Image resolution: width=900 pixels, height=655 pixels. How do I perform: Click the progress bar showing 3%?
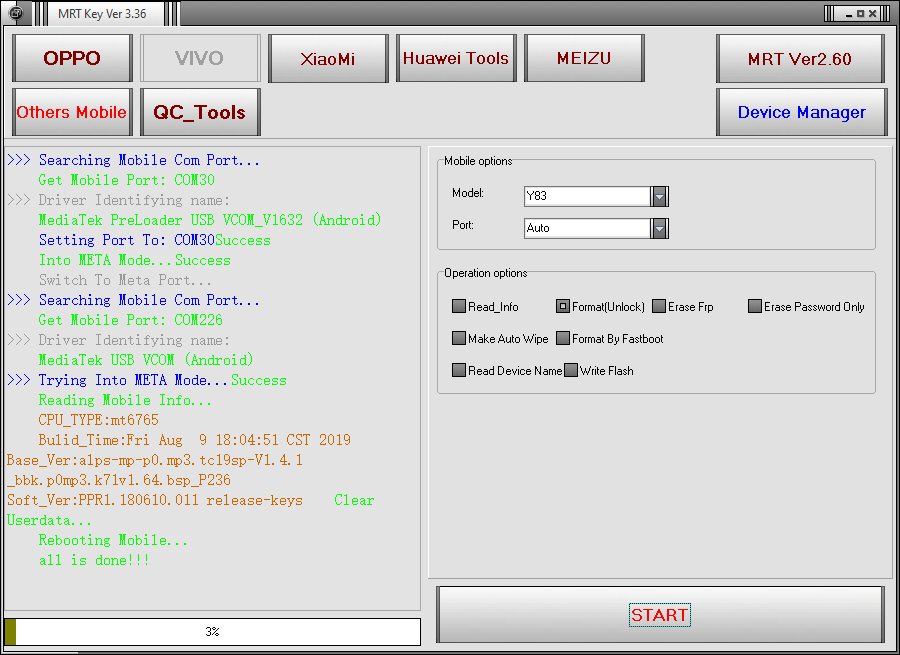click(212, 632)
